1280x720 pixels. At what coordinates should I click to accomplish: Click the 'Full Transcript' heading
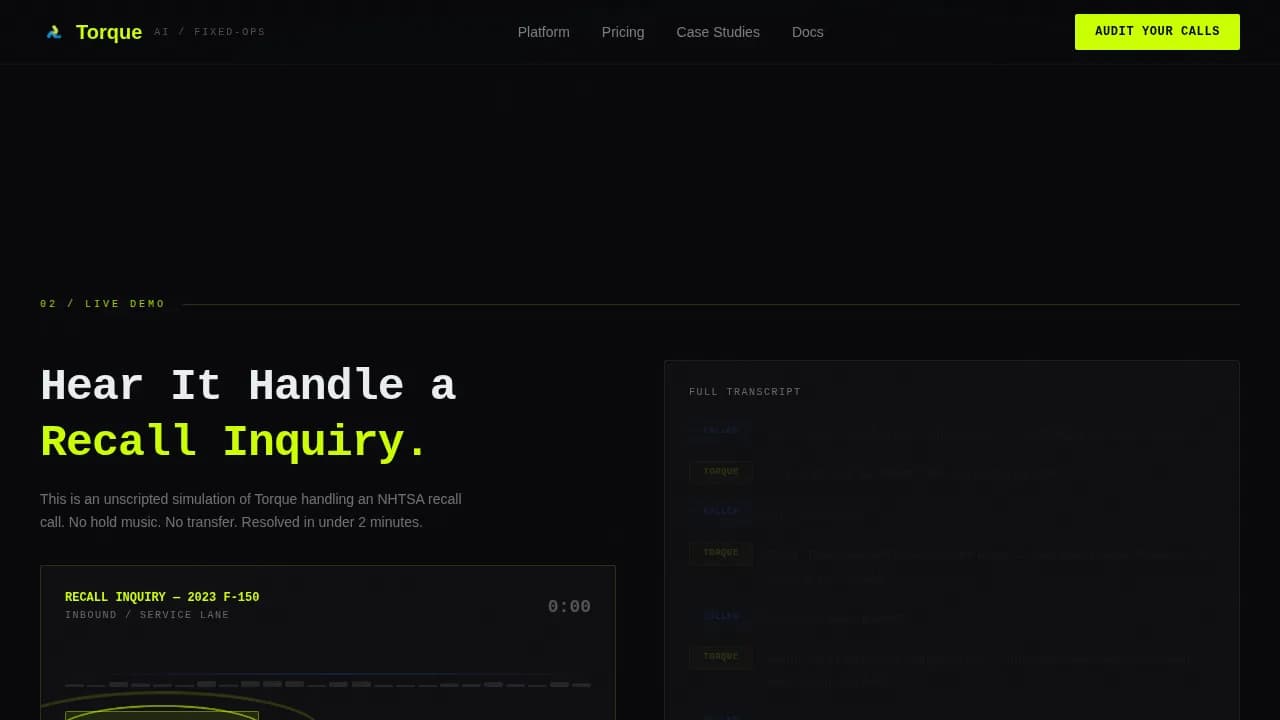click(x=745, y=392)
